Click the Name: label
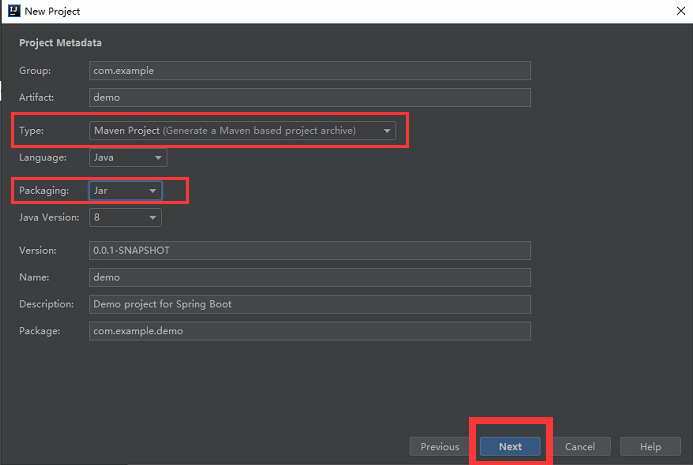693x465 pixels. pyautogui.click(x=34, y=278)
